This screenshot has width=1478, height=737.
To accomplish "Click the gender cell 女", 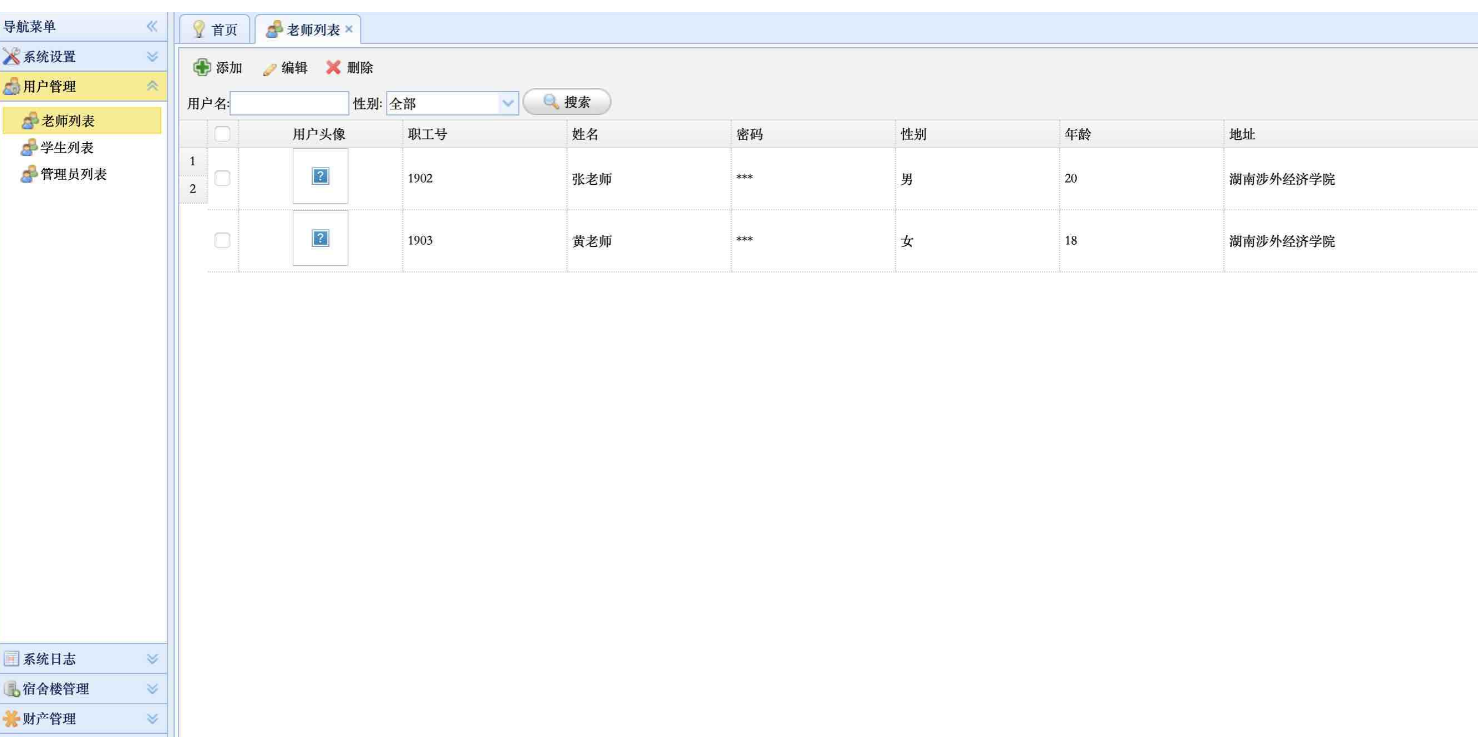I will (977, 241).
